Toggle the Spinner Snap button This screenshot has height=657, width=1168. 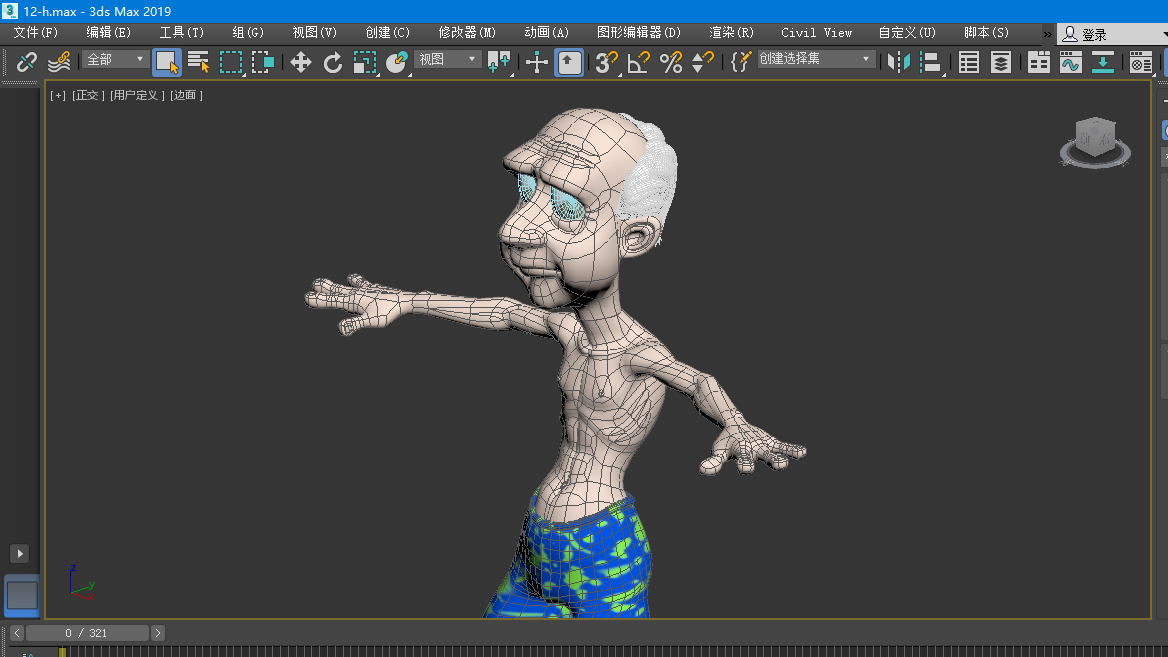(x=702, y=62)
